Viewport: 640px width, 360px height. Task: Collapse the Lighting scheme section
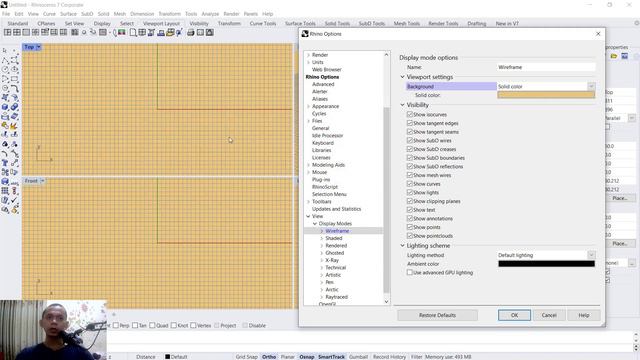pos(402,246)
